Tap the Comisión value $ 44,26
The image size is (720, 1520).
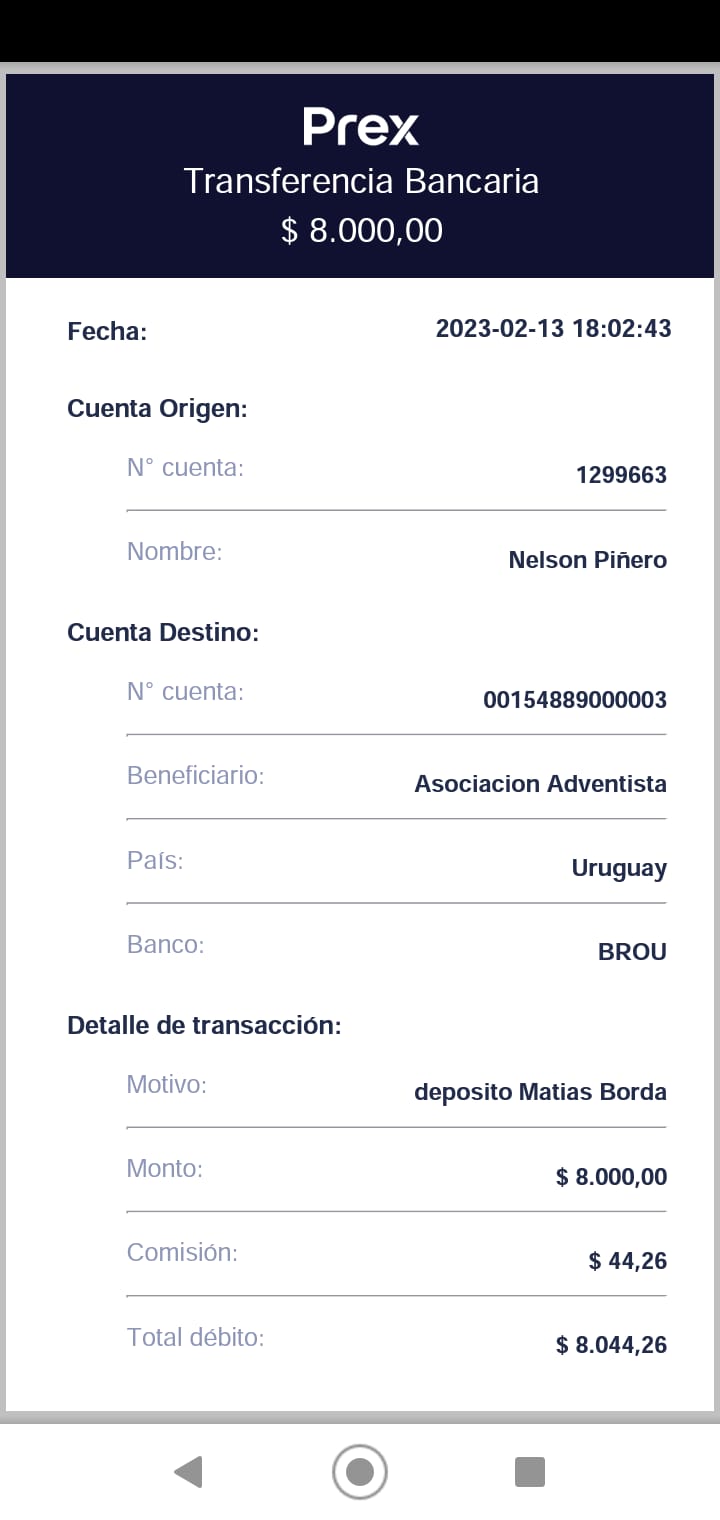click(627, 1261)
